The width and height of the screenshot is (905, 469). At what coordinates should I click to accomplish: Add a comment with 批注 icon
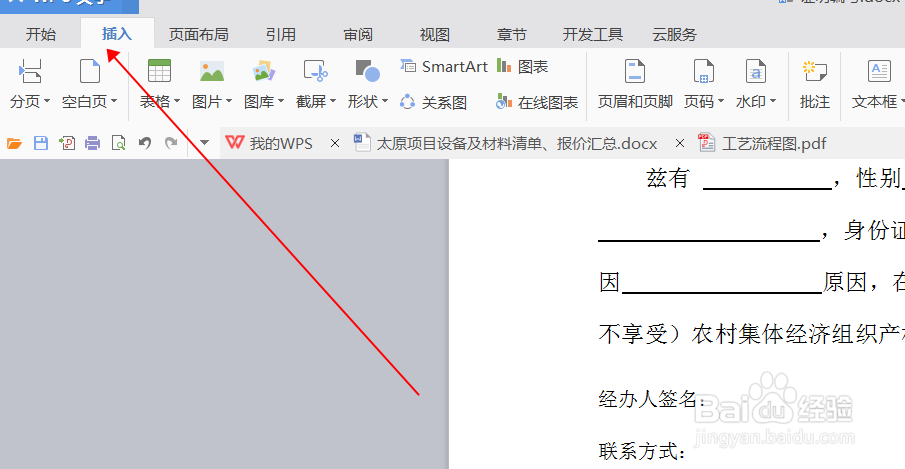[x=814, y=72]
